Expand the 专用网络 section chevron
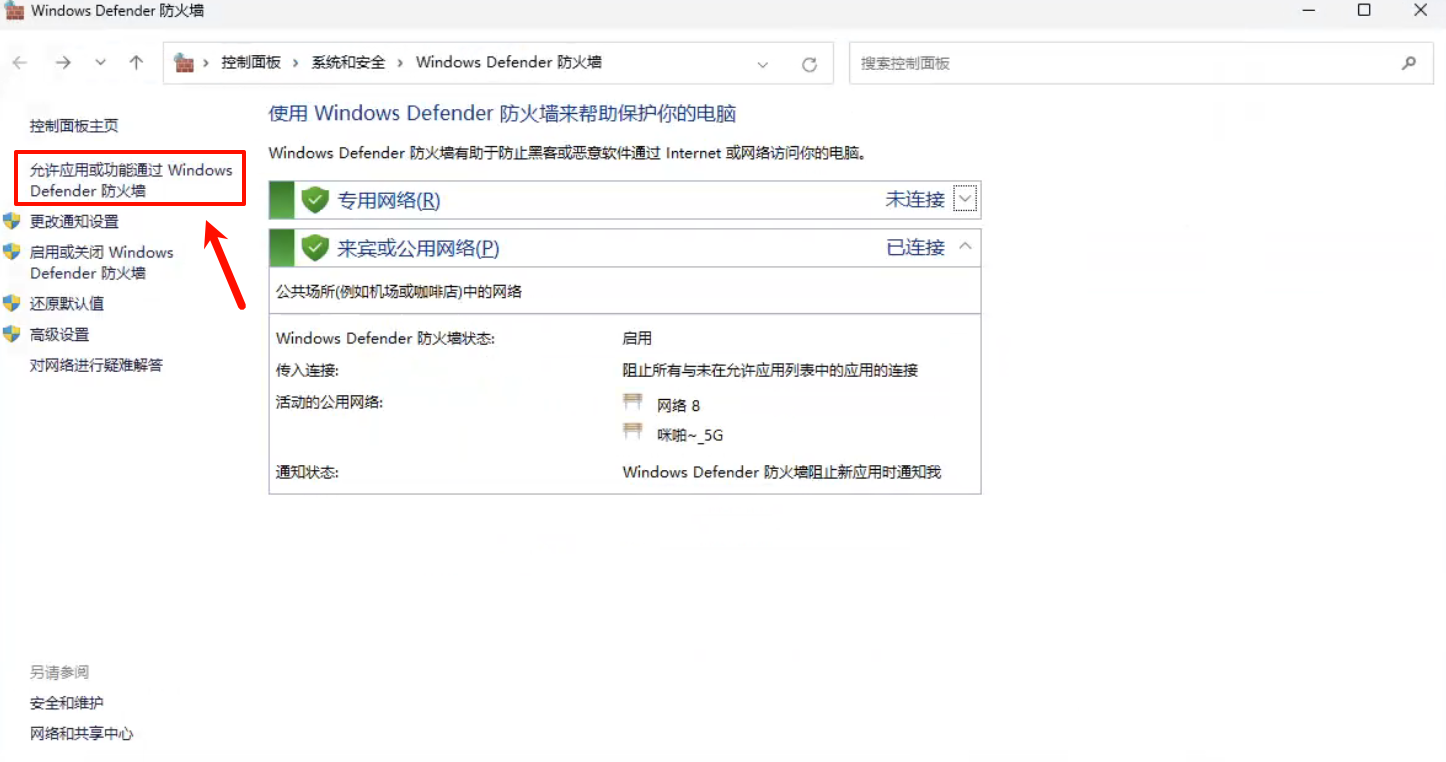Screen dimensions: 1446x762 point(965,199)
